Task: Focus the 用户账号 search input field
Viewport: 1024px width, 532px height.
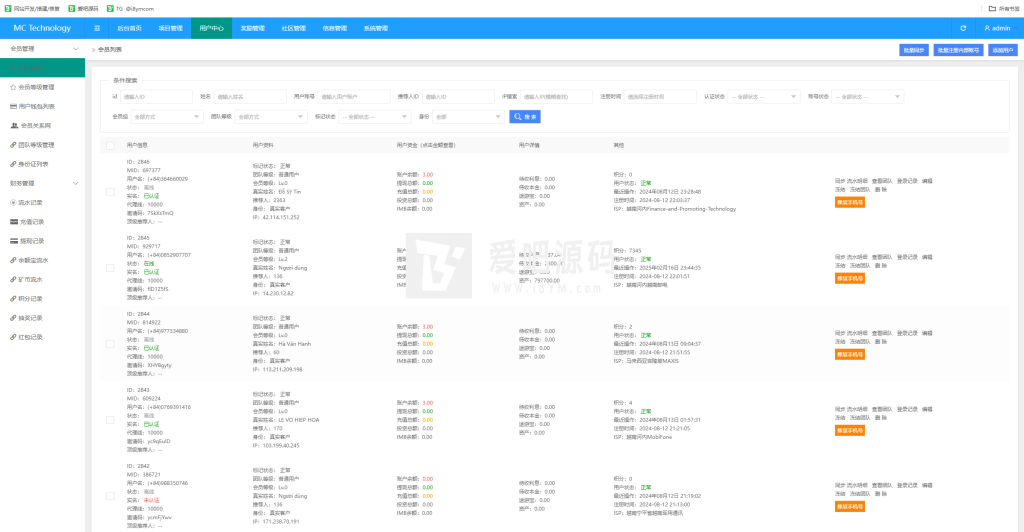Action: pos(353,97)
